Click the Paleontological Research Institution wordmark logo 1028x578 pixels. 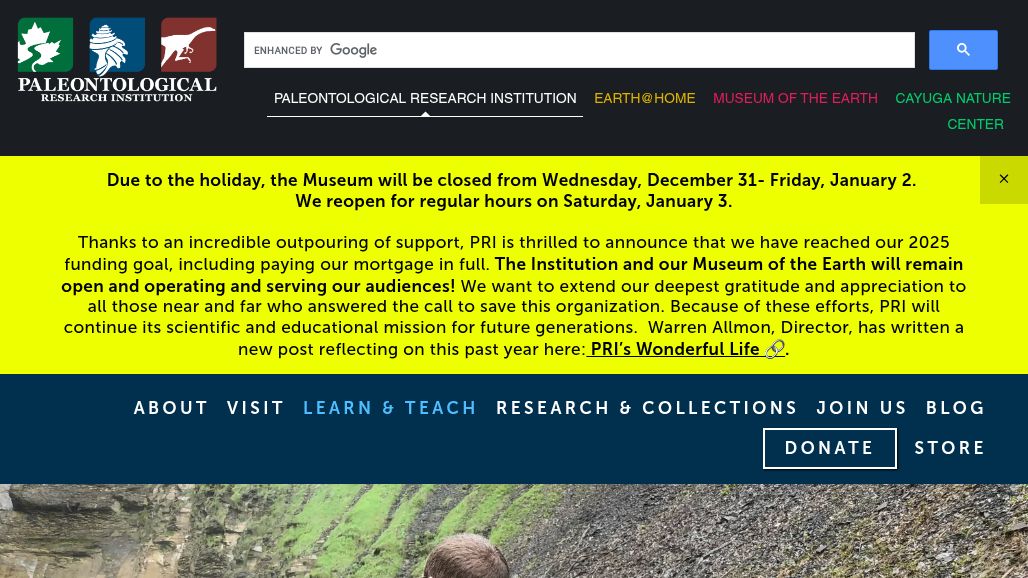coord(117,88)
